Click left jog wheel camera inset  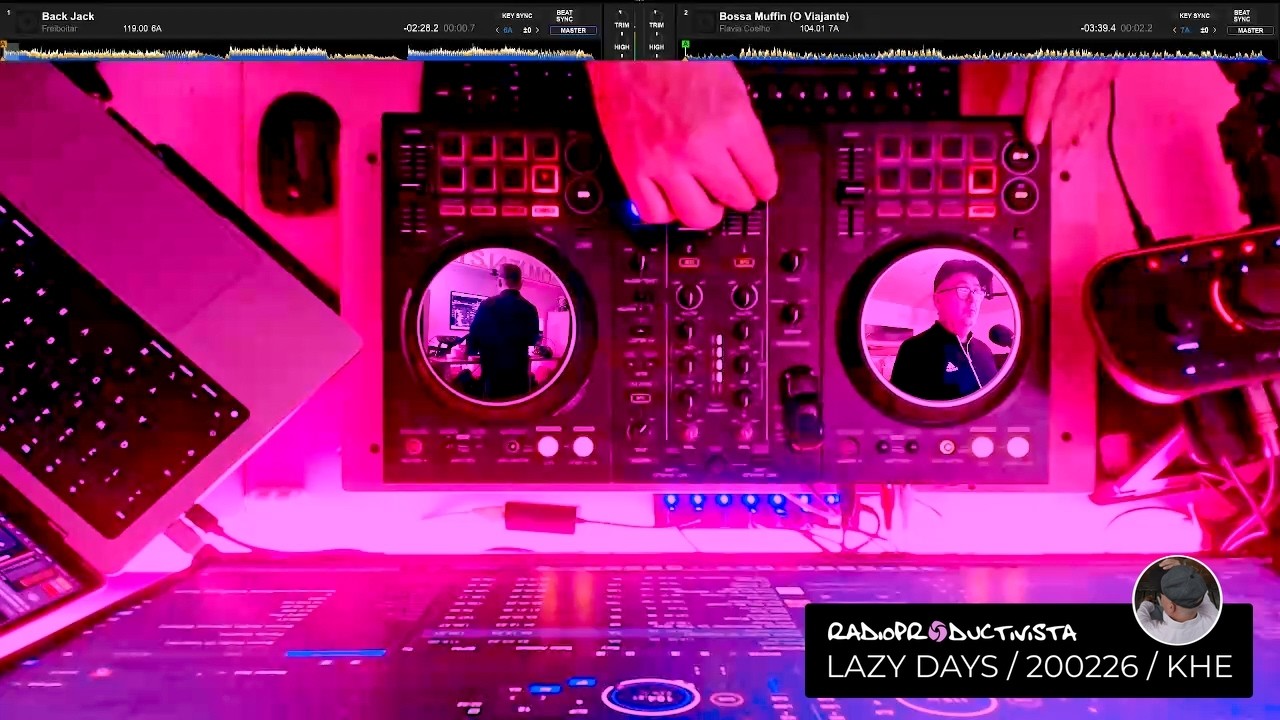coord(496,326)
